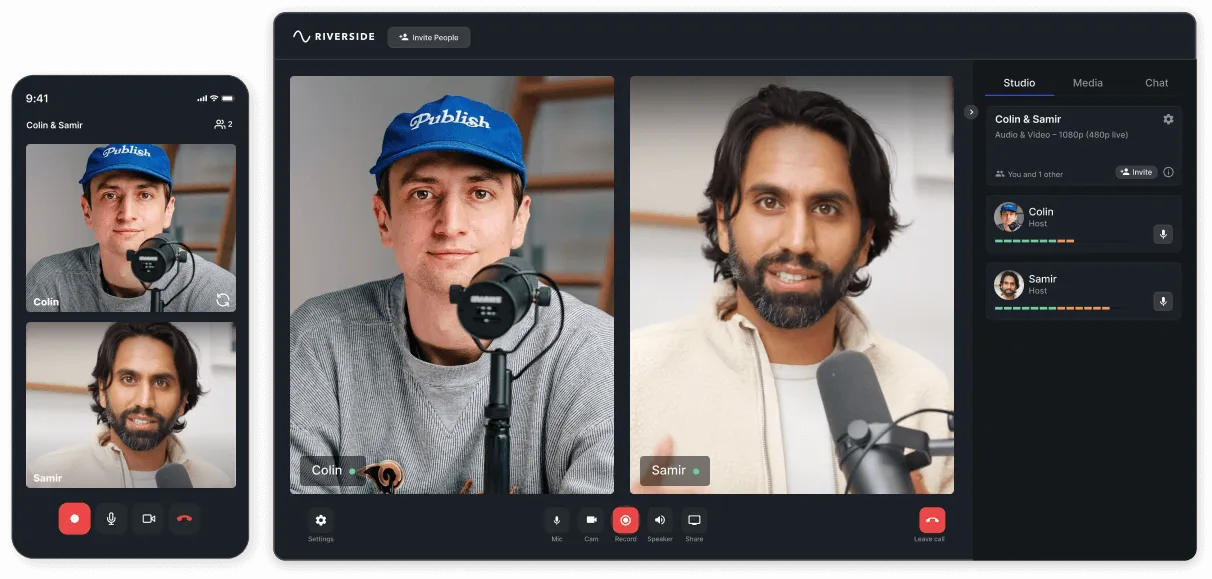The height and width of the screenshot is (579, 1212).
Task: Open screen Share icon
Action: pyautogui.click(x=694, y=522)
